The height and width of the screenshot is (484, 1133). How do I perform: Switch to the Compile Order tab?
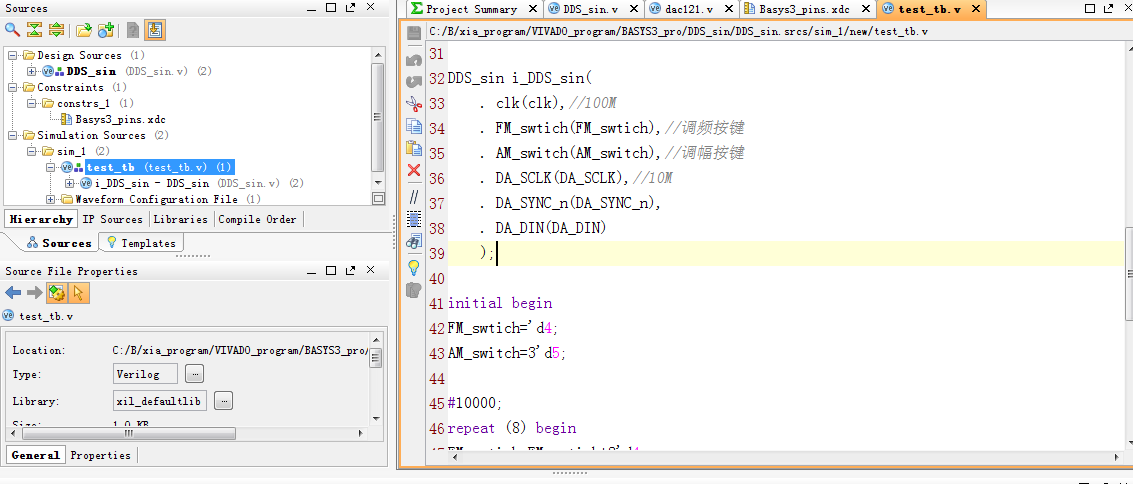(257, 219)
